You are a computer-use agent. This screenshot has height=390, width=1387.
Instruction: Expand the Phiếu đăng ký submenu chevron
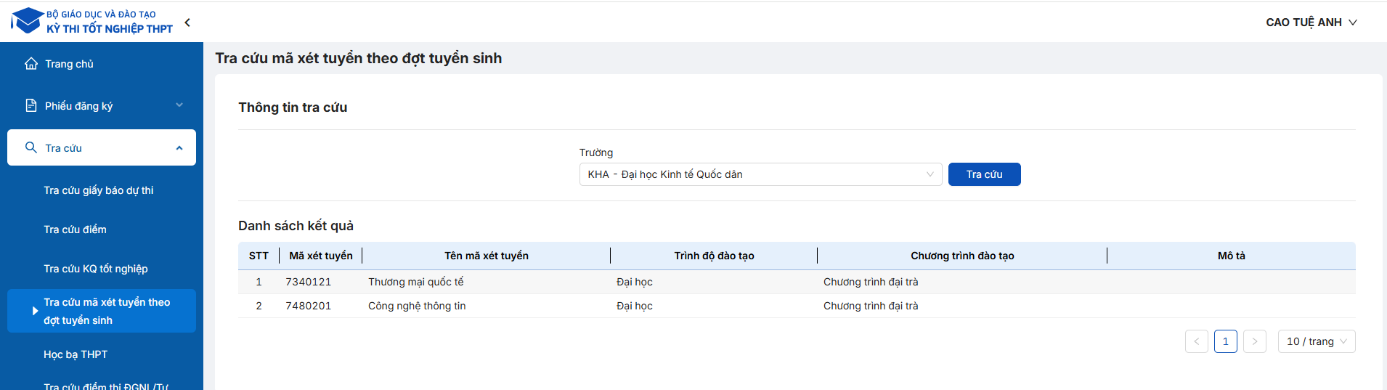(179, 105)
